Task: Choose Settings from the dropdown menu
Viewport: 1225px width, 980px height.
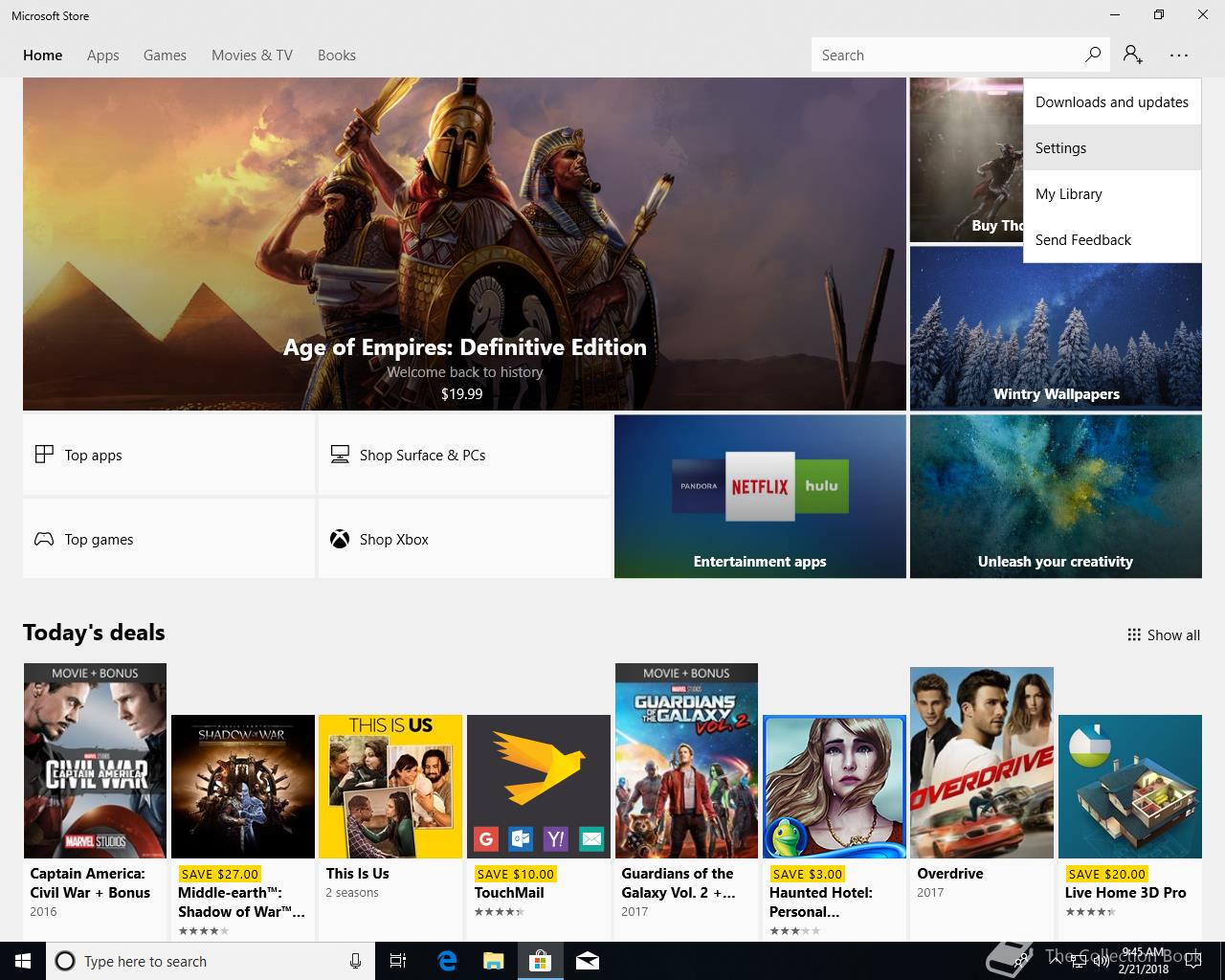Action: point(1112,147)
